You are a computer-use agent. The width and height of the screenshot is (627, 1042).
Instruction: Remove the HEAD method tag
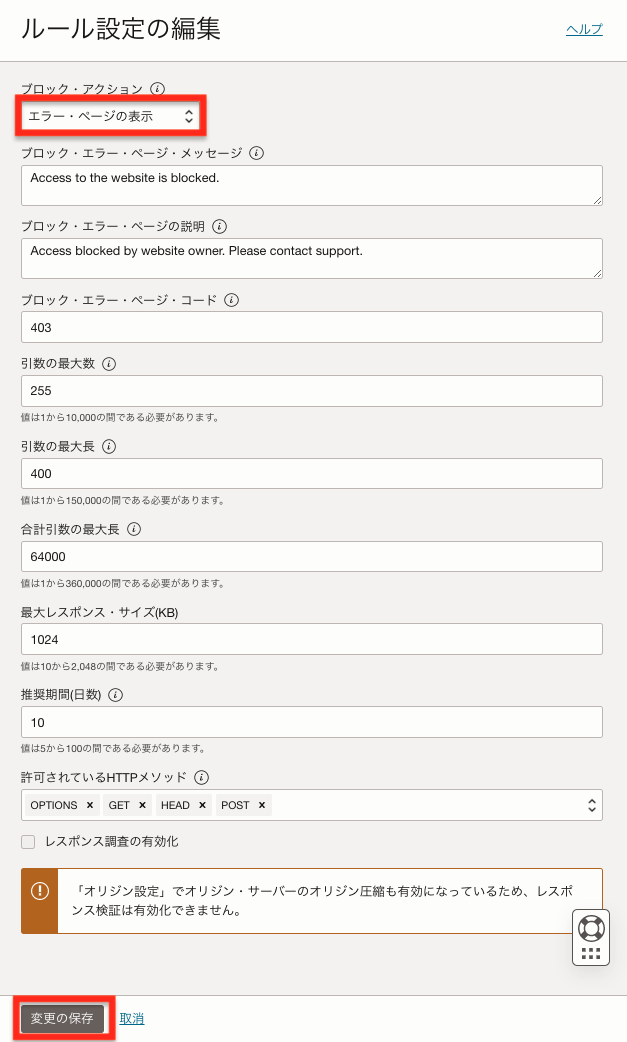click(202, 805)
